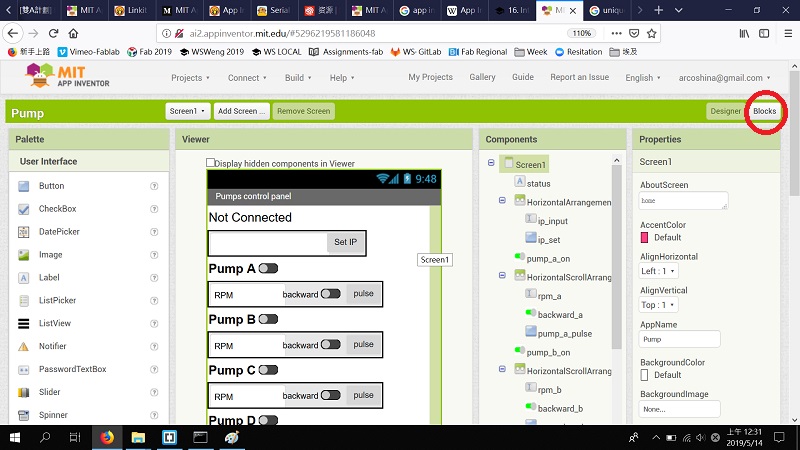
Task: Collapse Screen1 in Components tree
Action: click(491, 163)
